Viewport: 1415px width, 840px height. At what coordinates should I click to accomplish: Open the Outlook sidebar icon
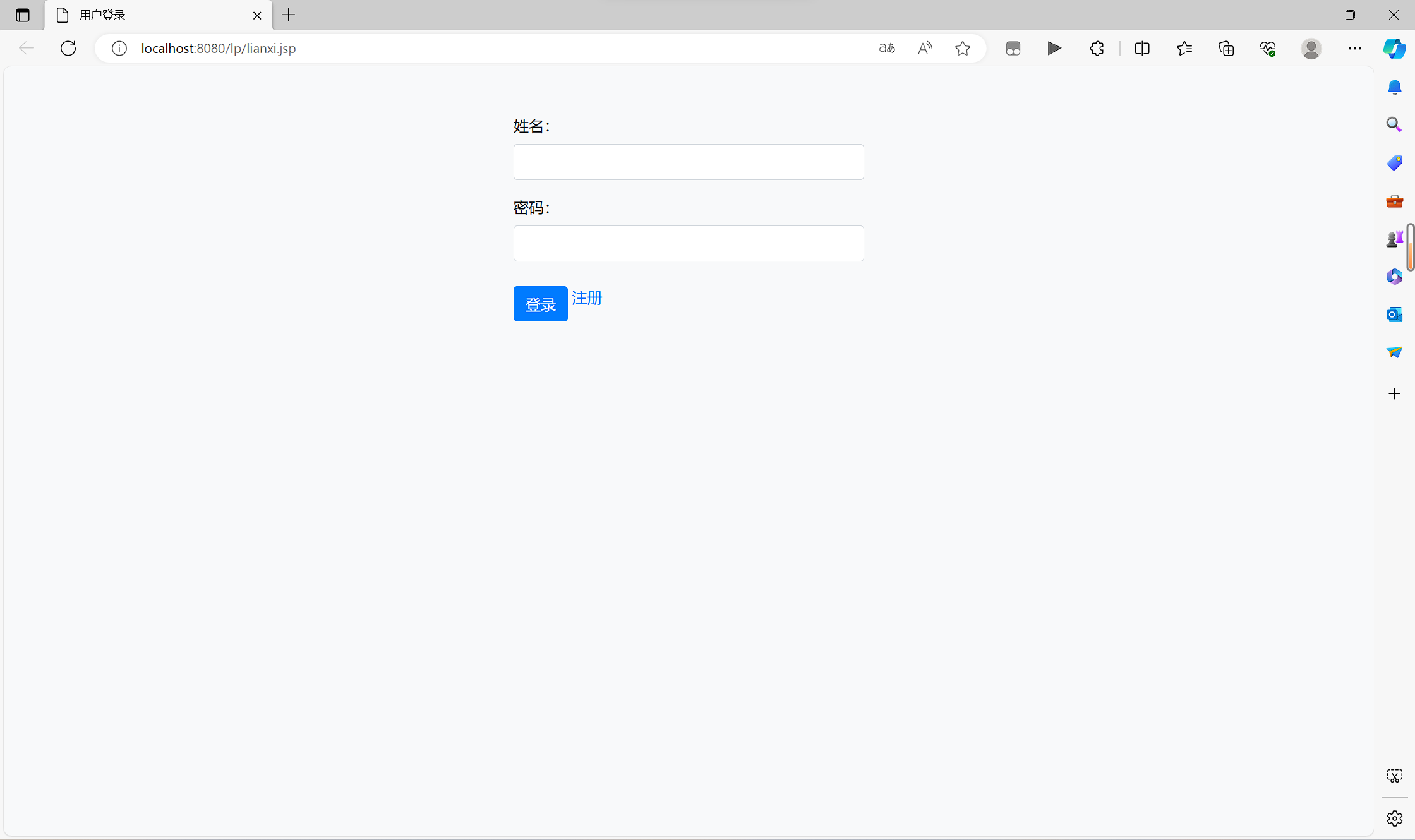tap(1394, 314)
